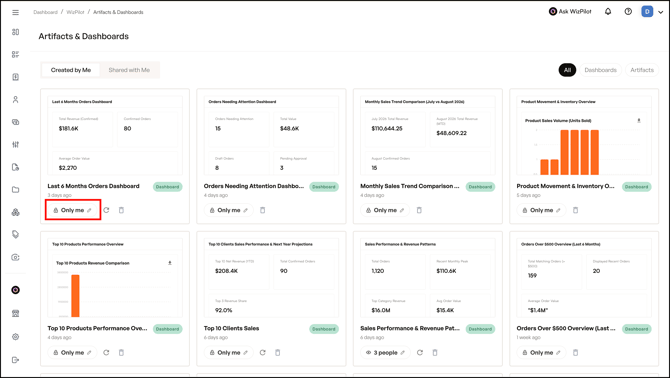This screenshot has width=670, height=378.
Task: Edit Only me sharing on Top 10 Clients Sales
Action: click(229, 352)
